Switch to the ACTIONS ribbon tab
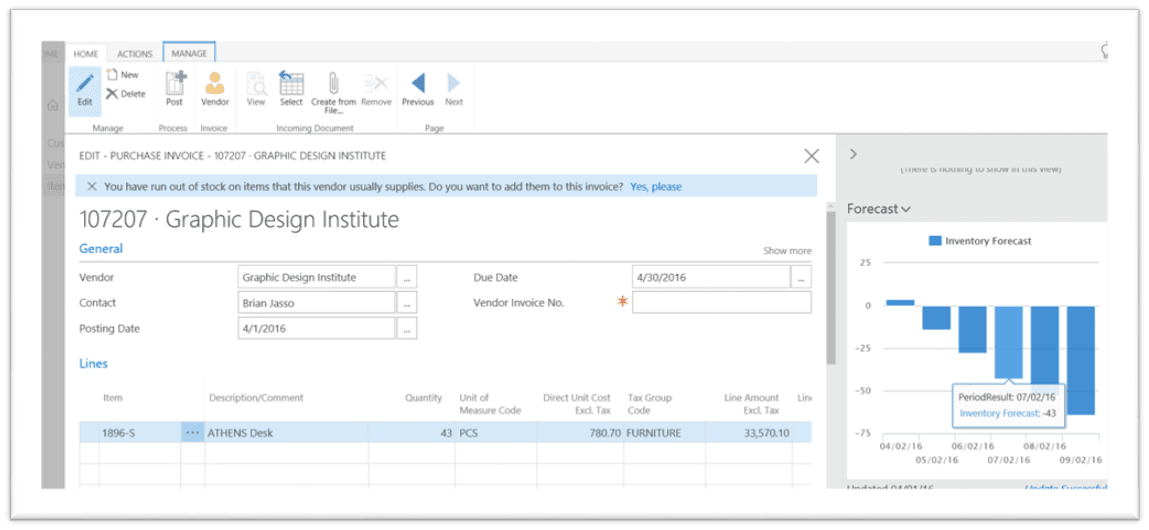Image resolution: width=1149 pixels, height=530 pixels. pos(135,54)
